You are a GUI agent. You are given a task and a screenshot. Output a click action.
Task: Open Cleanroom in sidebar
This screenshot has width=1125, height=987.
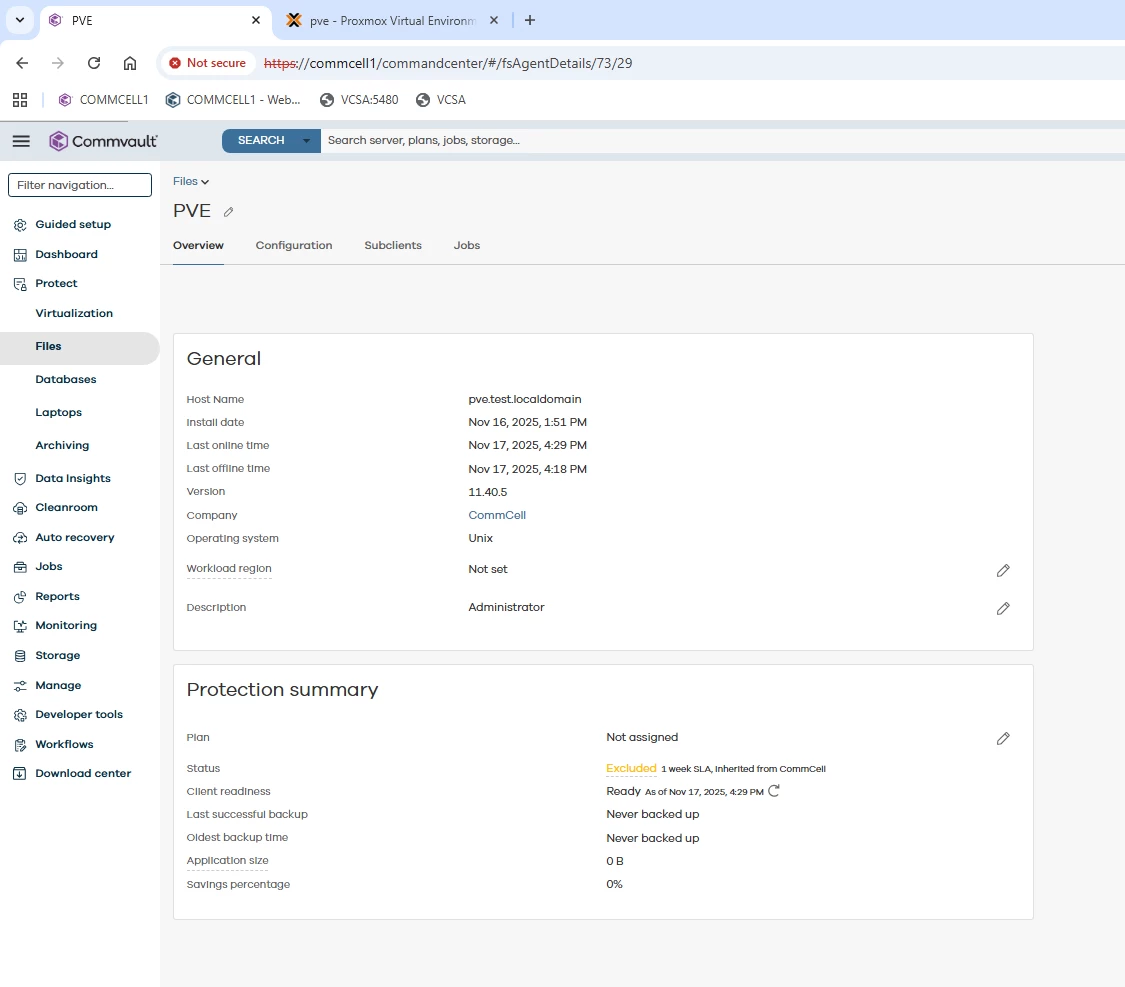pos(66,508)
